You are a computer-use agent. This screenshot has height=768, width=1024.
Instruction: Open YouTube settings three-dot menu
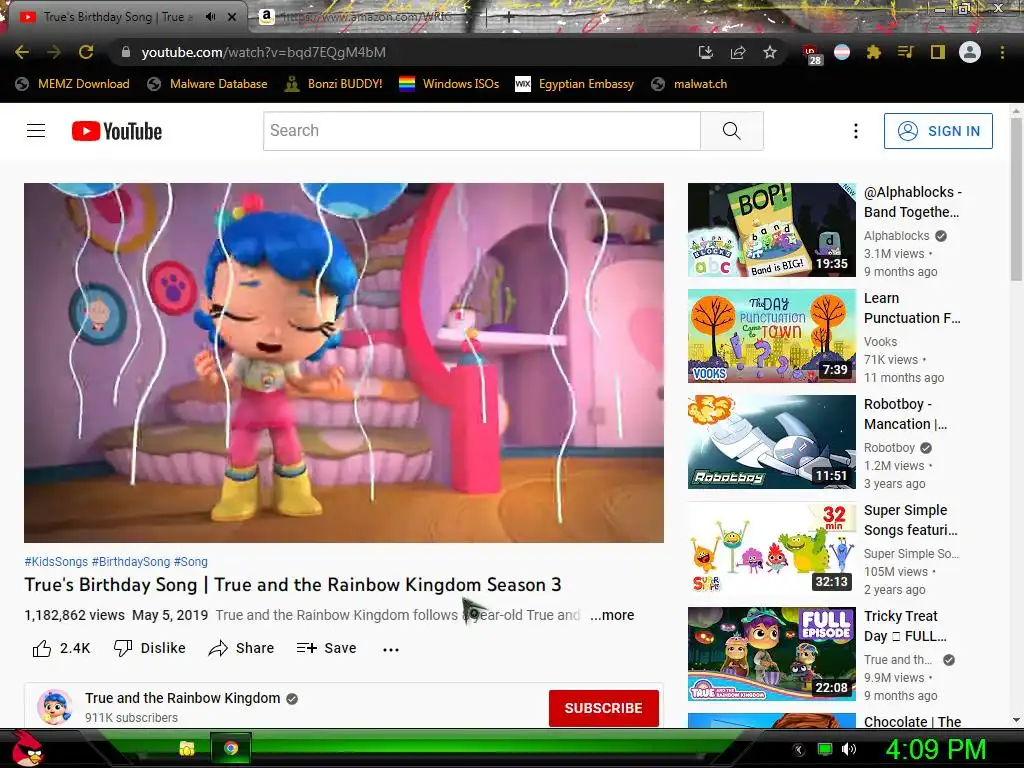click(856, 131)
